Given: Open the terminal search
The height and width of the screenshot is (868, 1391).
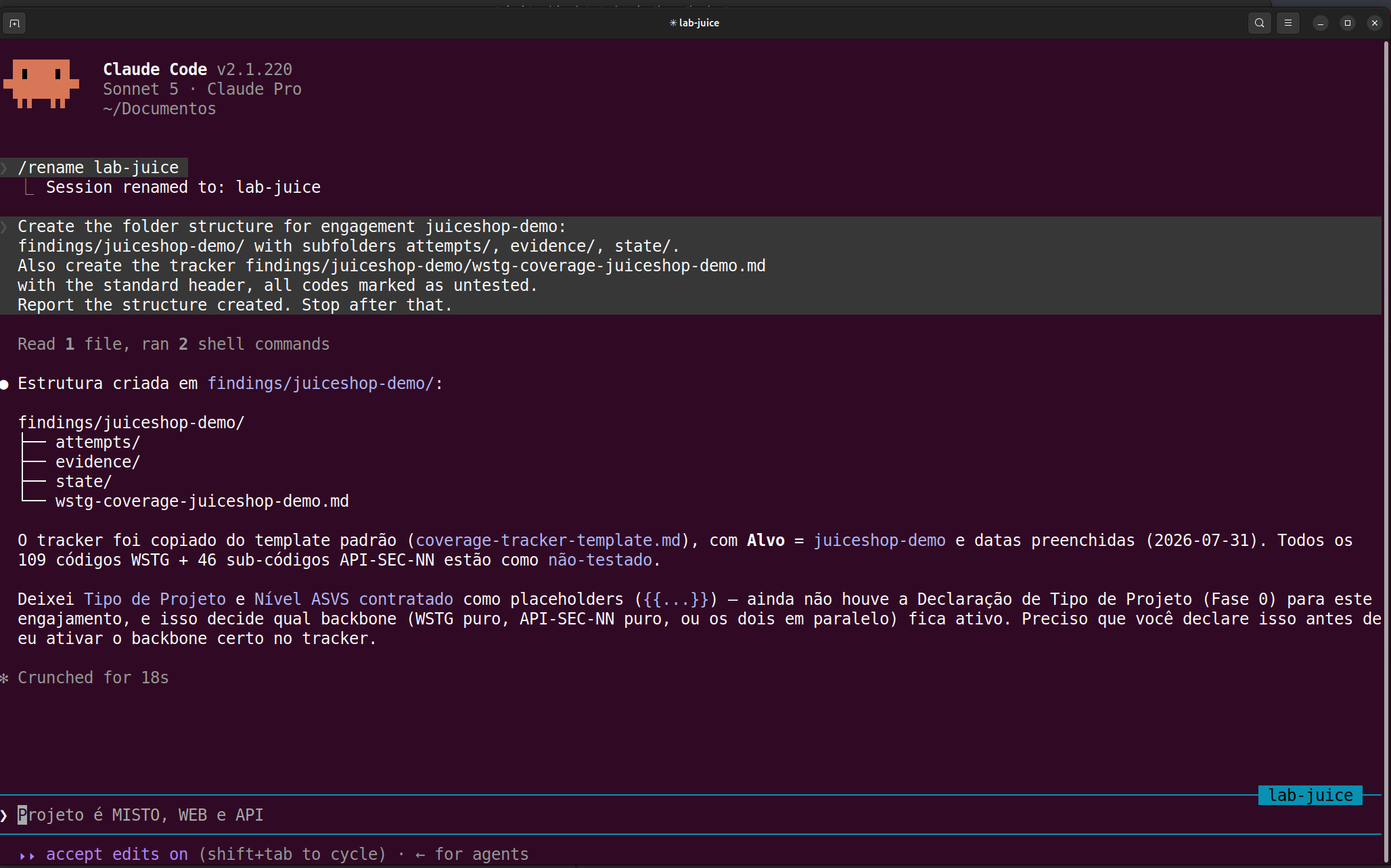Looking at the screenshot, I should tap(1259, 23).
